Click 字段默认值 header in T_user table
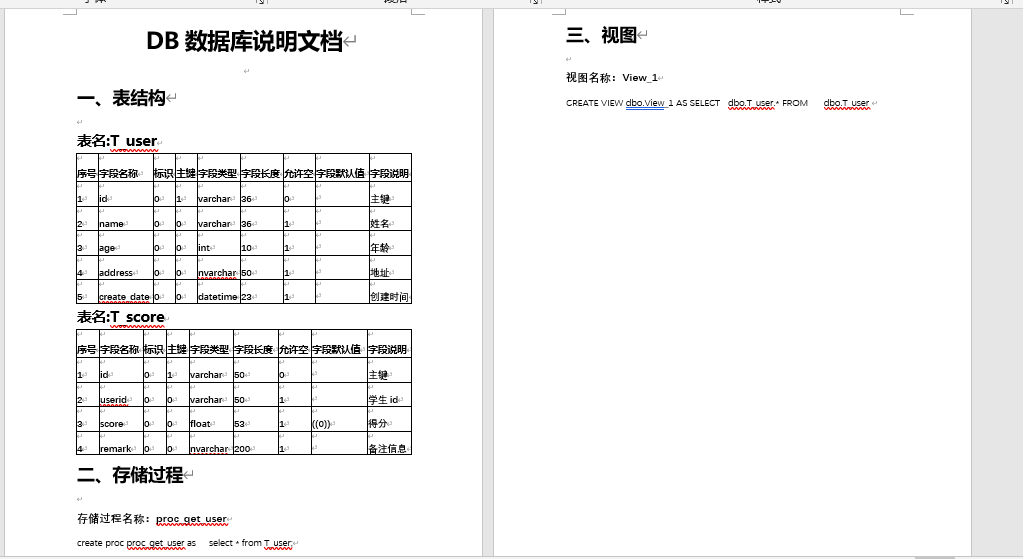The image size is (1023, 559). (x=342, y=168)
